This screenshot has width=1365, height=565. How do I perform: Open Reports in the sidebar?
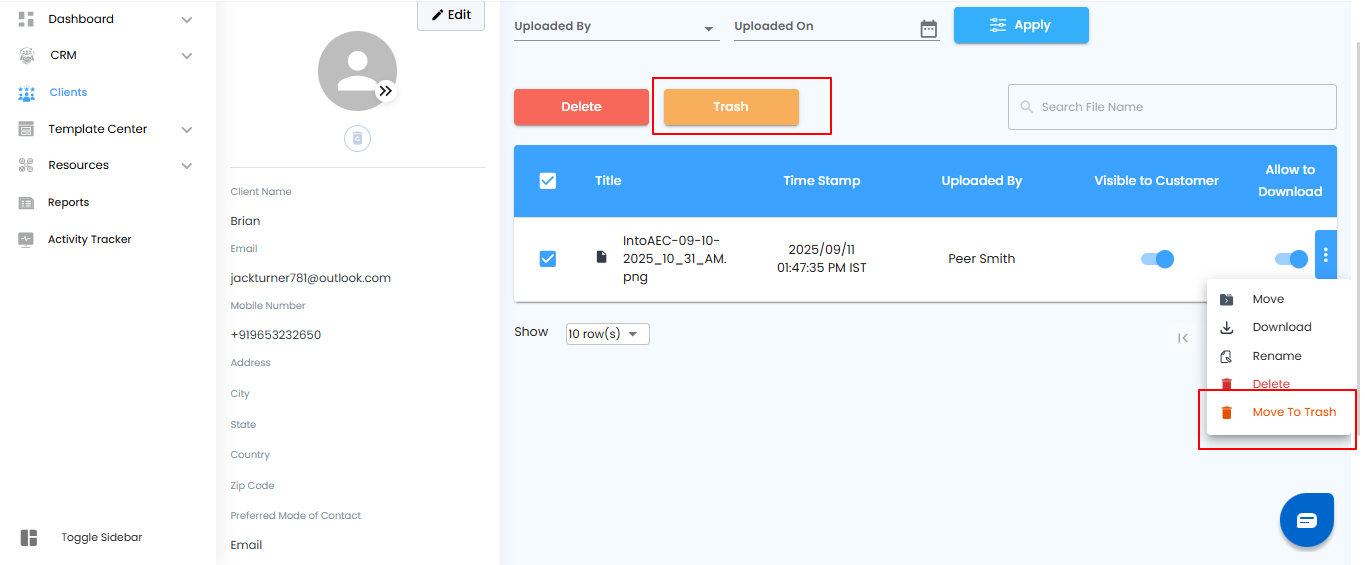point(68,203)
